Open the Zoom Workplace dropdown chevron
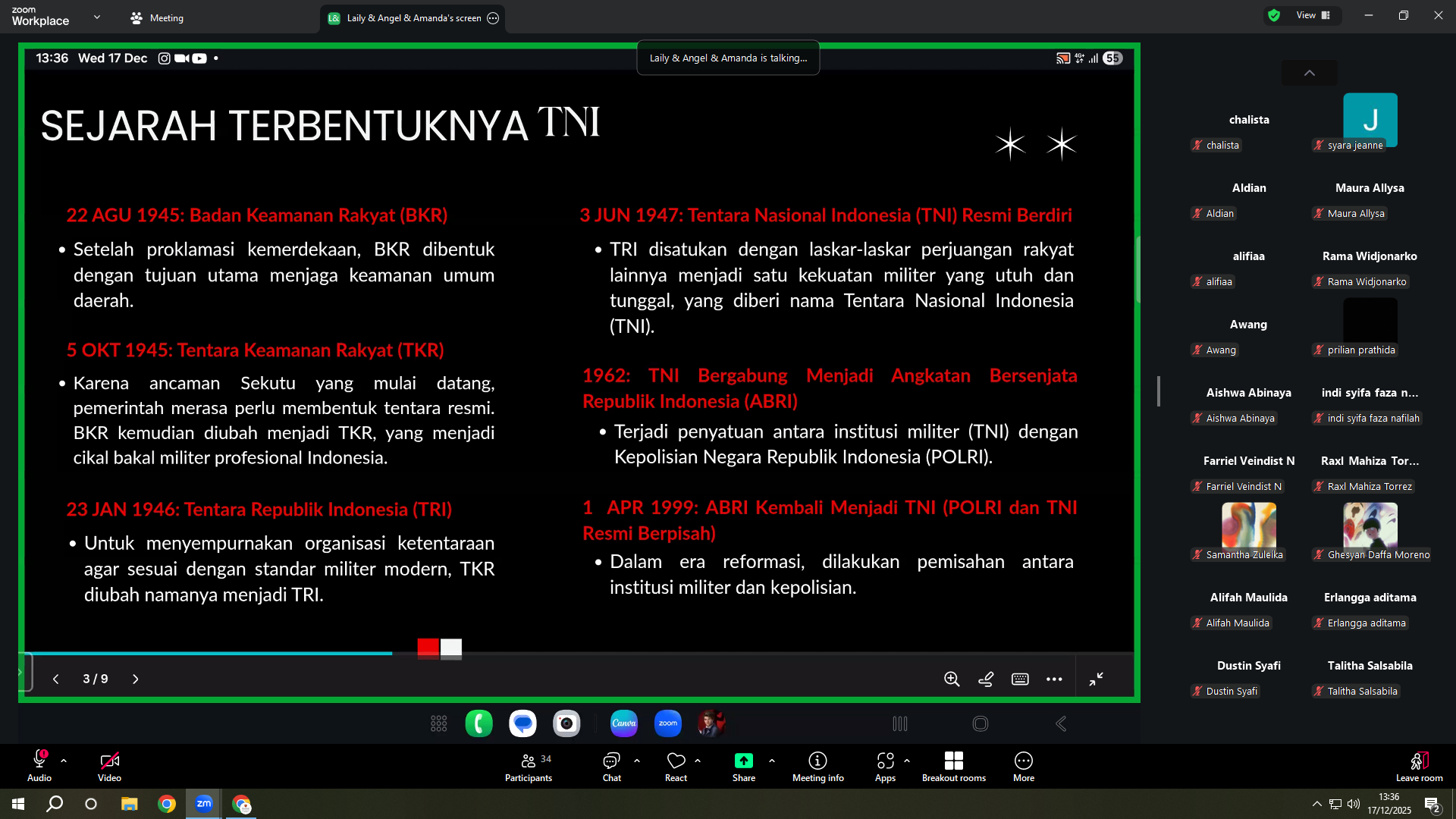Viewport: 1456px width, 819px height. [96, 17]
